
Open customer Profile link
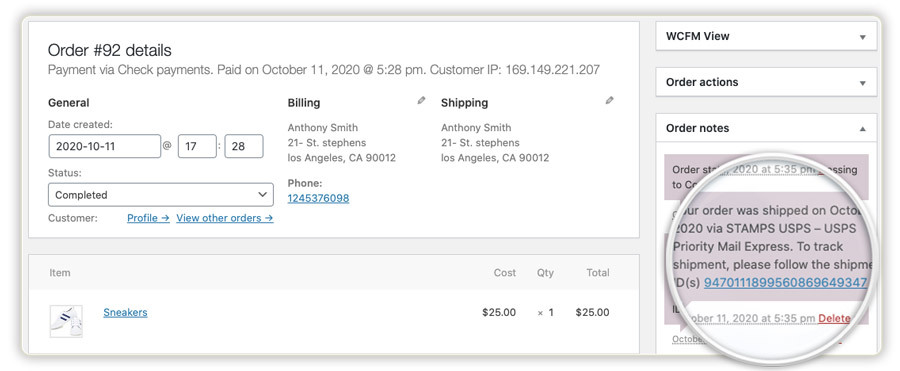tap(148, 218)
